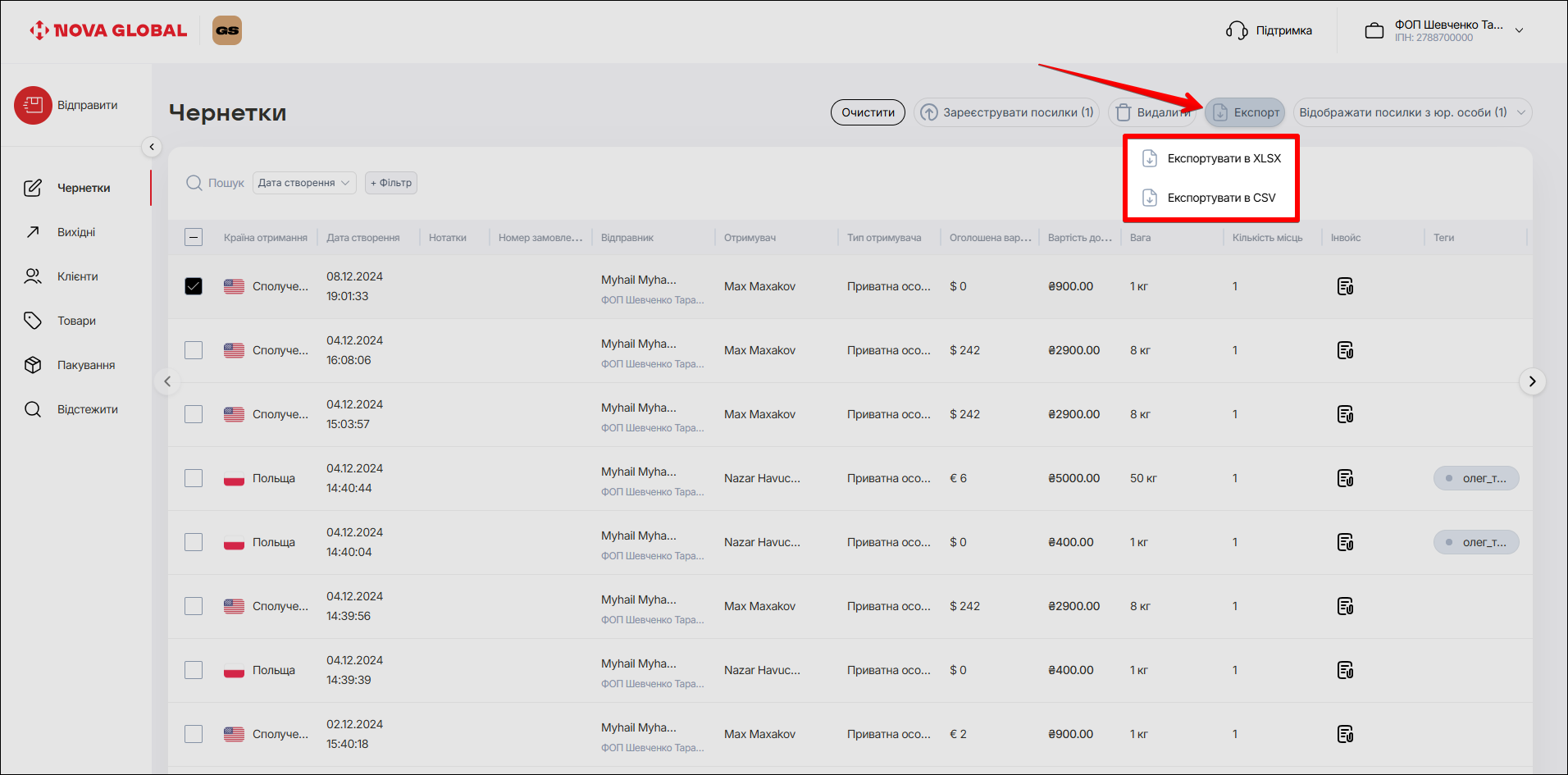Open invoice icon for the 08.12.2024 row
This screenshot has height=775, width=1568.
point(1345,286)
